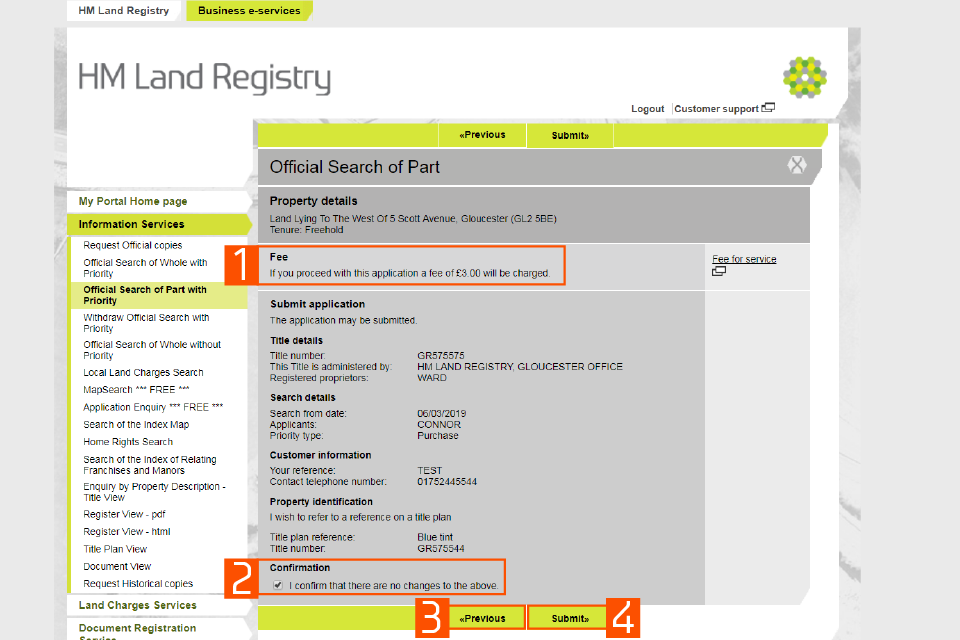
Task: Open Local Land Charges Search
Action: click(x=143, y=372)
